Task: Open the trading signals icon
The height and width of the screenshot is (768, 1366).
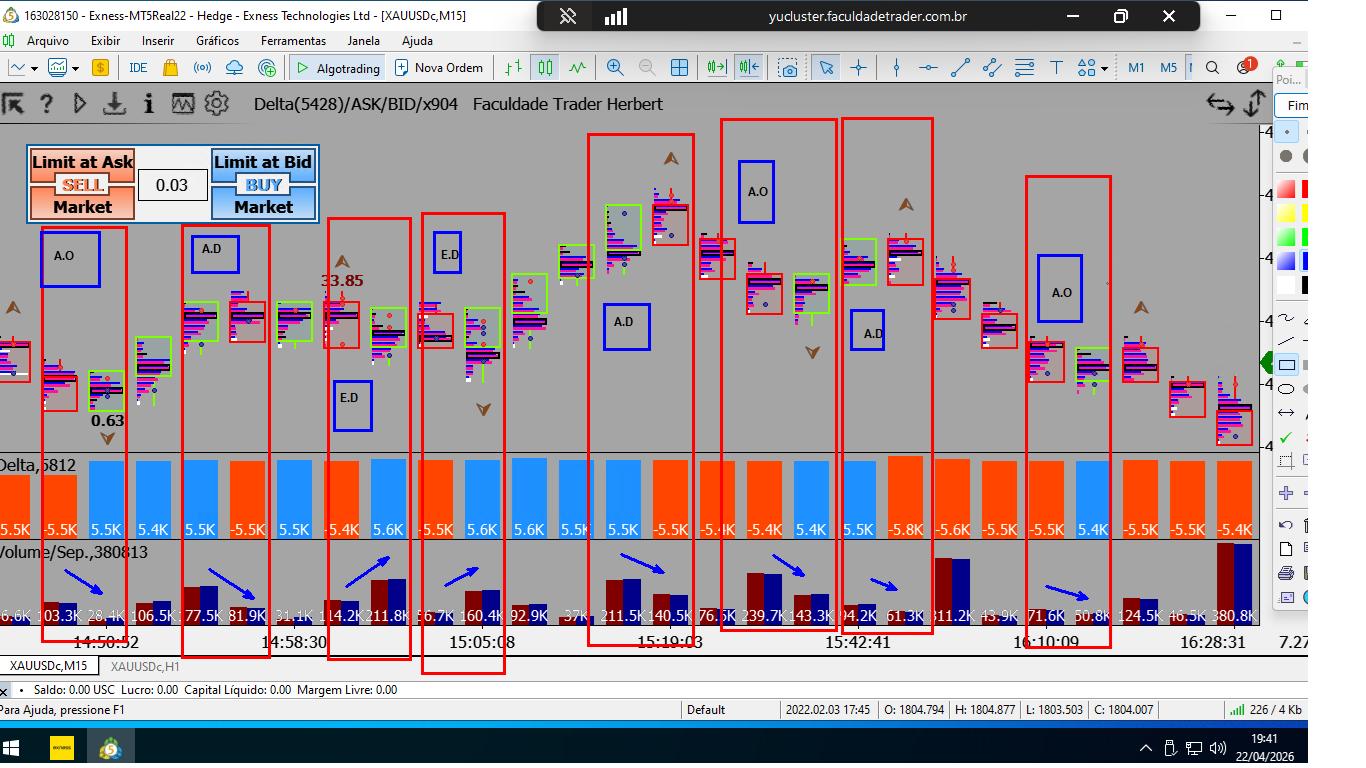Action: click(202, 68)
